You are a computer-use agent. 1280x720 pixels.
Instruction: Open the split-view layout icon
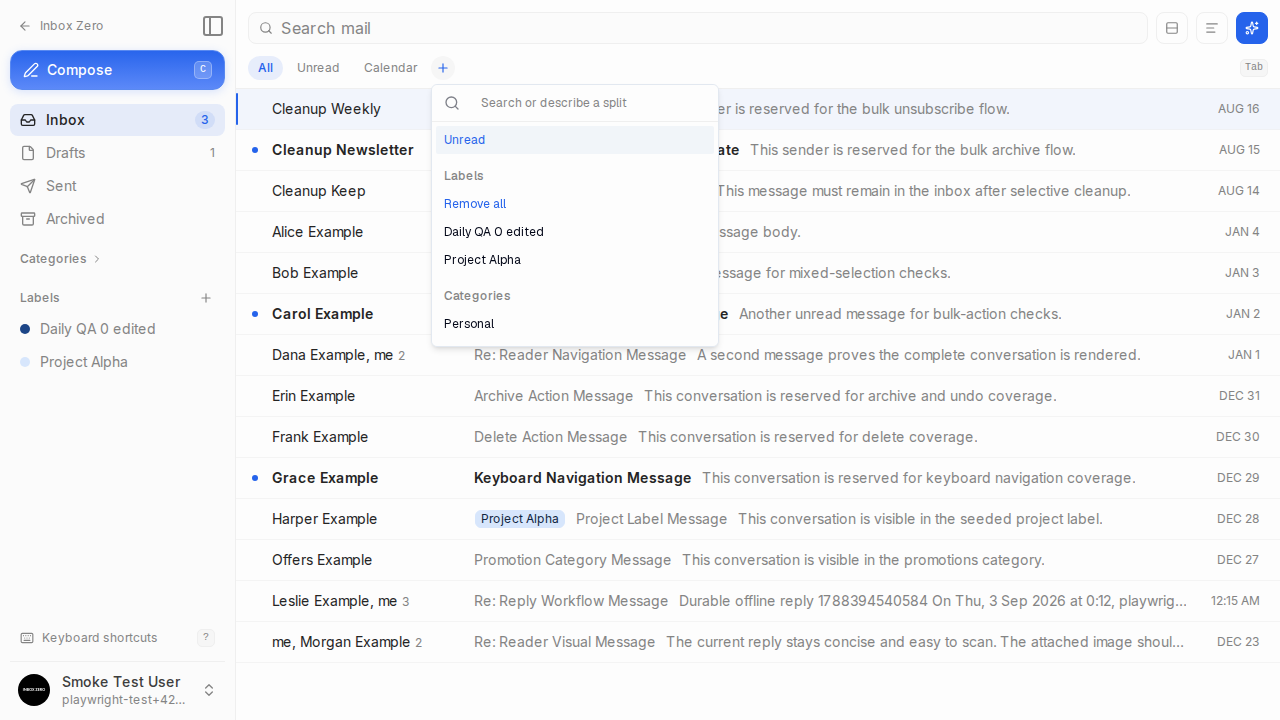[1172, 28]
